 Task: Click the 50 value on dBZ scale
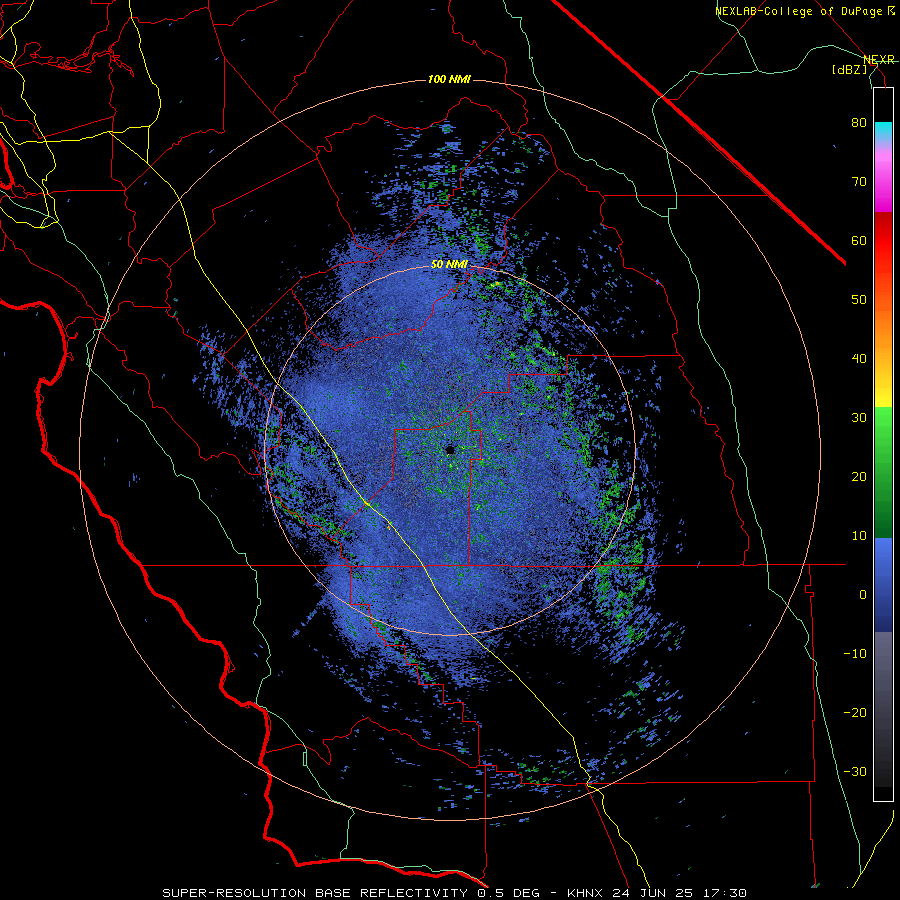point(859,300)
